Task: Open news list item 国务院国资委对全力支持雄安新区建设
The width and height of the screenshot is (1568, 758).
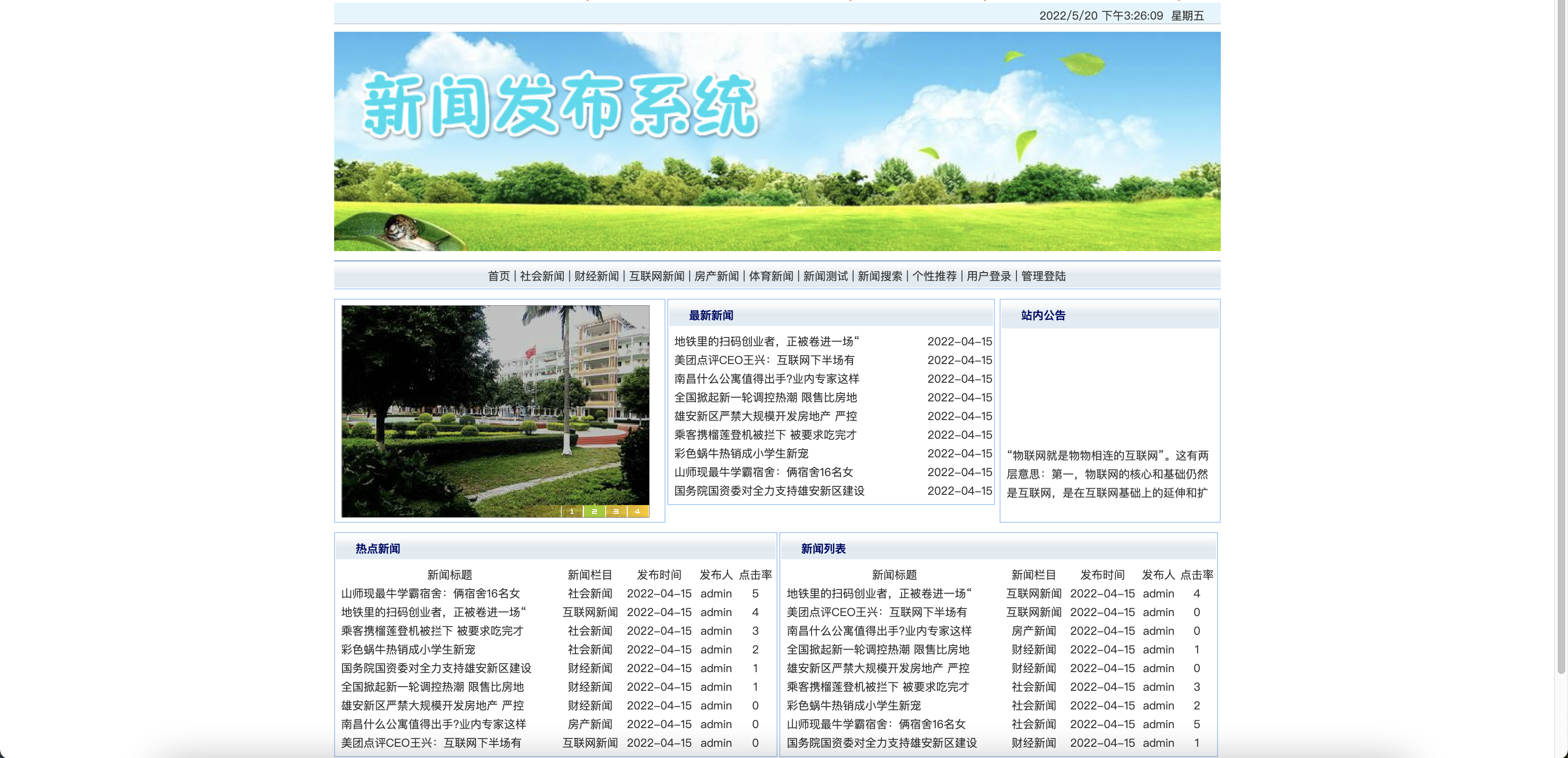Action: coord(882,743)
